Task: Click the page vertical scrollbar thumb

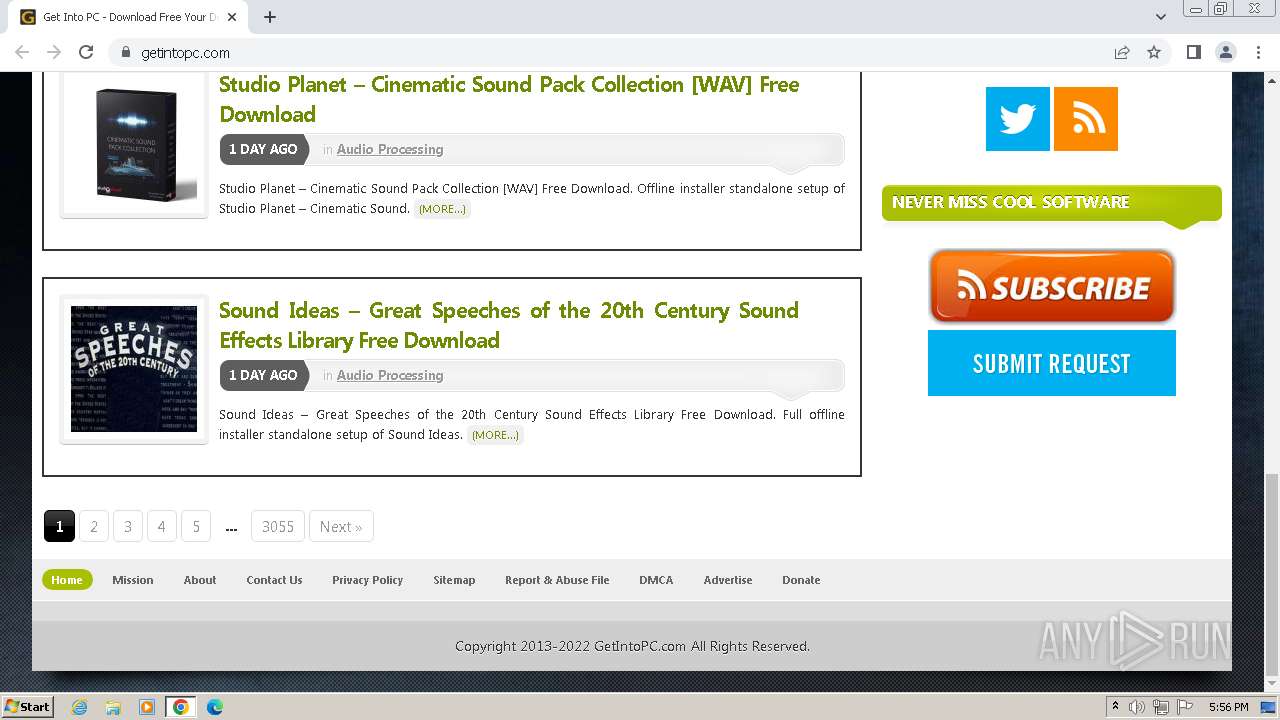Action: tap(1272, 574)
